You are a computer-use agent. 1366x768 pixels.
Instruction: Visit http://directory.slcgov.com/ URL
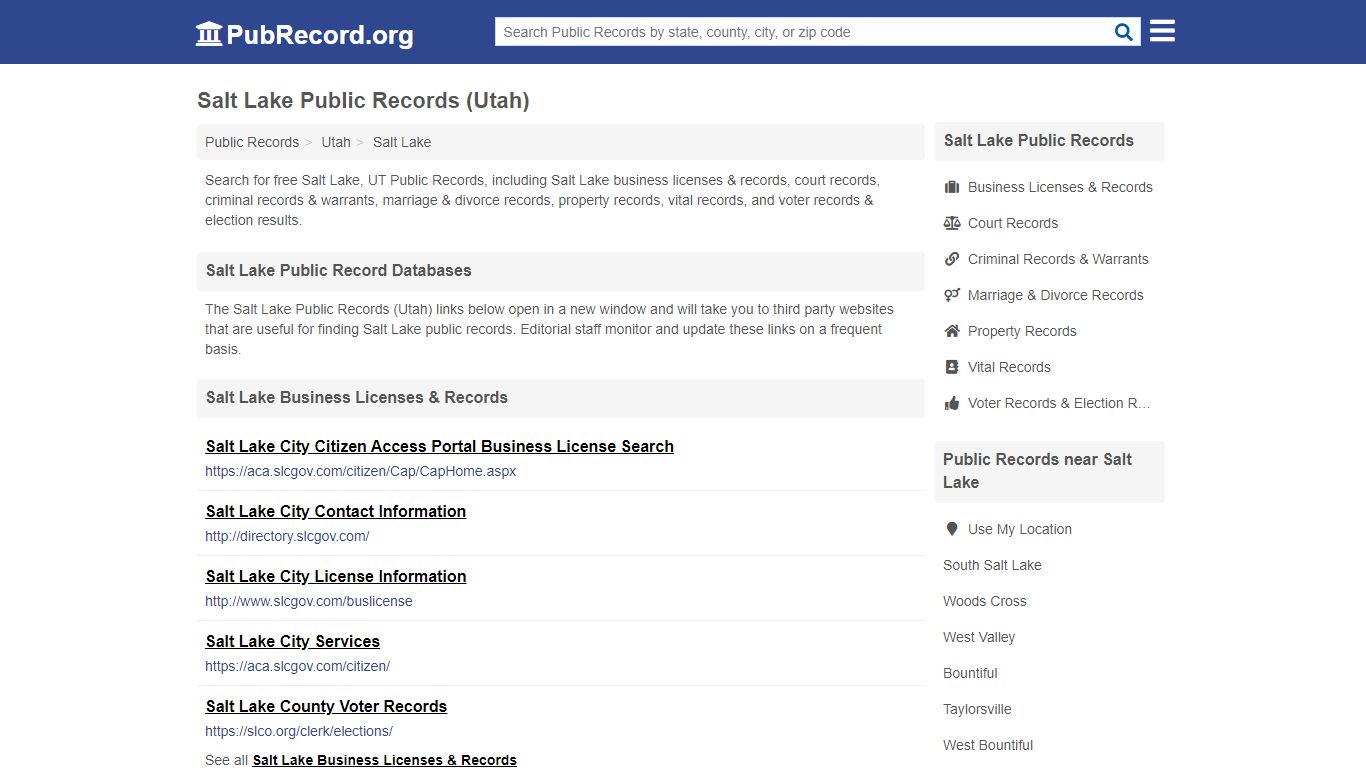[287, 536]
